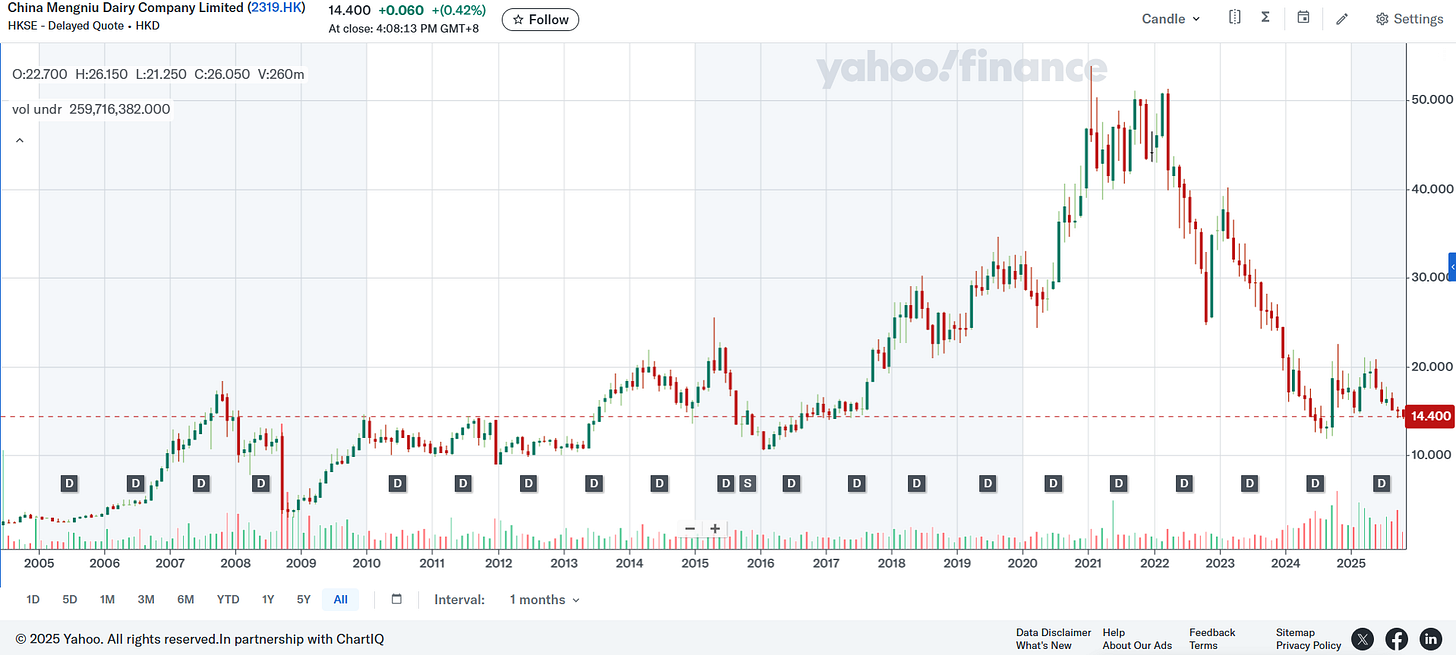This screenshot has height=655, width=1456.
Task: Click the dividend D marker in 2010
Action: (397, 484)
